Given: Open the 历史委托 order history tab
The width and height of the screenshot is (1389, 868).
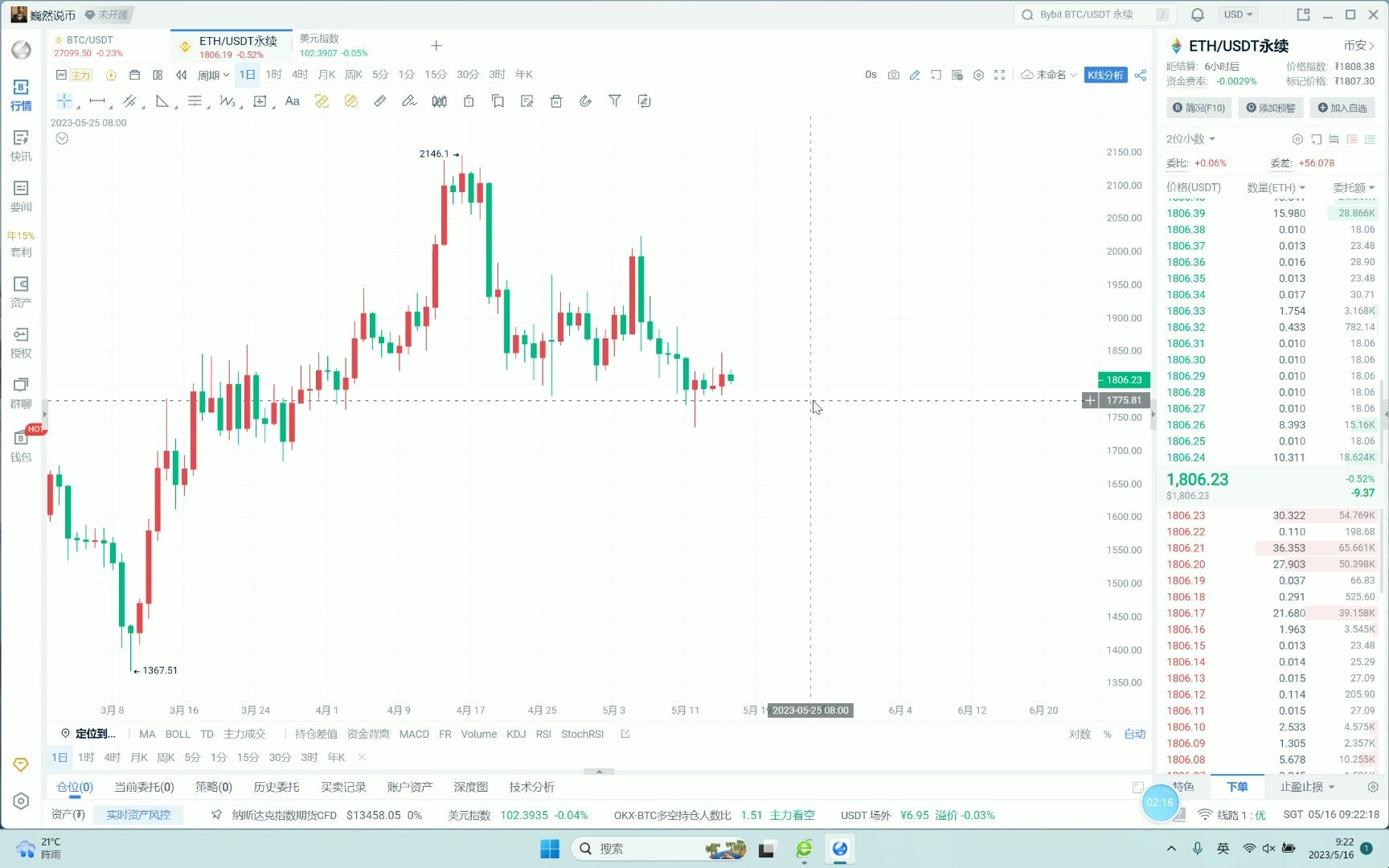Looking at the screenshot, I should 276,787.
